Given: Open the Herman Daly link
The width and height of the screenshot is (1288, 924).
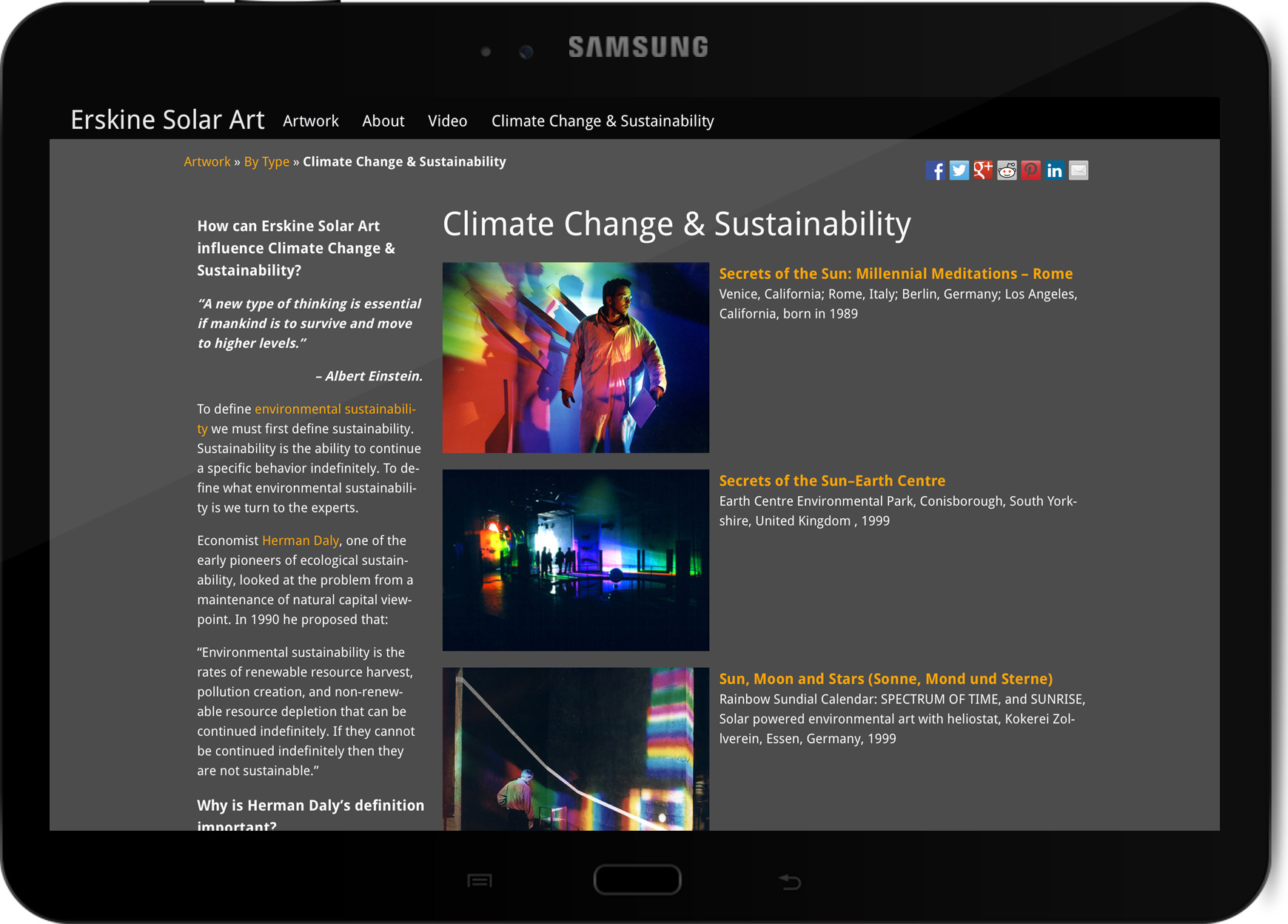Looking at the screenshot, I should [300, 540].
